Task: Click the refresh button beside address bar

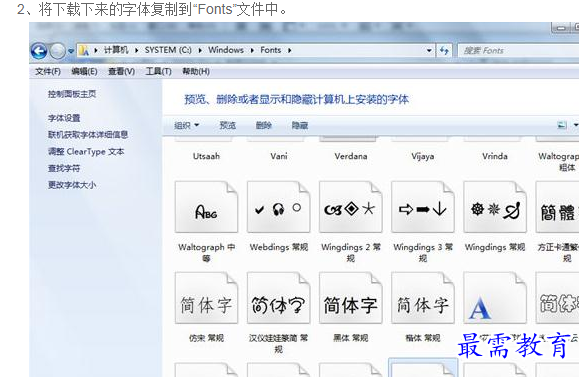Action: click(444, 51)
